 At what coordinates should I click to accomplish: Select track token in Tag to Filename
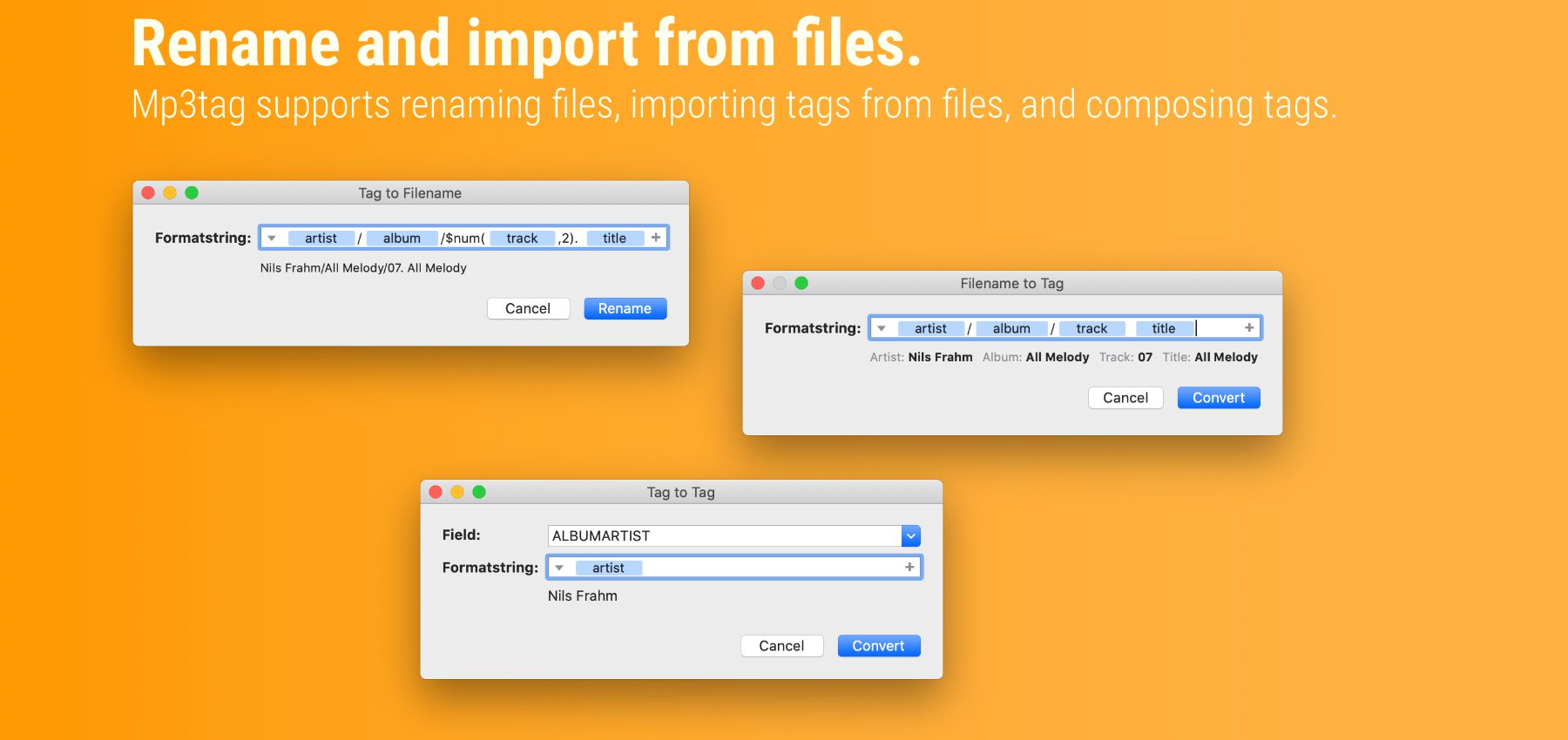(522, 238)
